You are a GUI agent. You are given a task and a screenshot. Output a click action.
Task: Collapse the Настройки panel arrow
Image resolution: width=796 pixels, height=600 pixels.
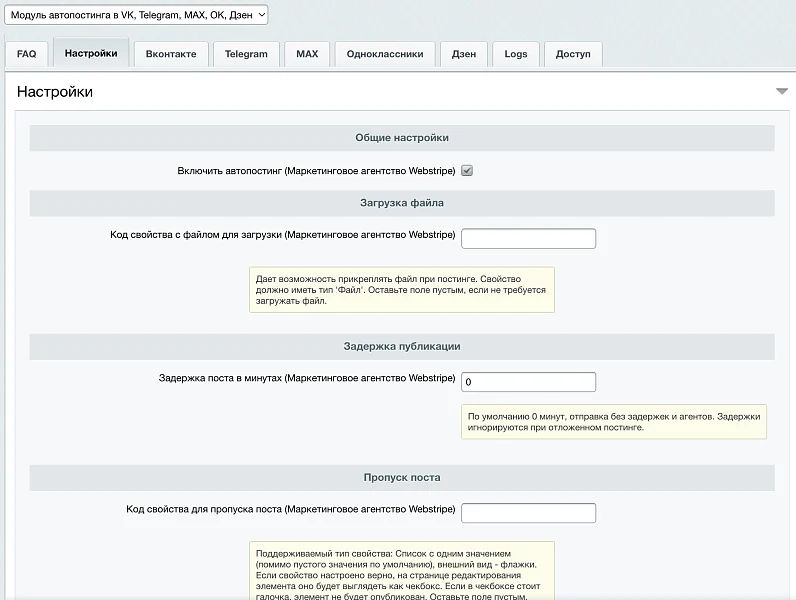pyautogui.click(x=782, y=91)
